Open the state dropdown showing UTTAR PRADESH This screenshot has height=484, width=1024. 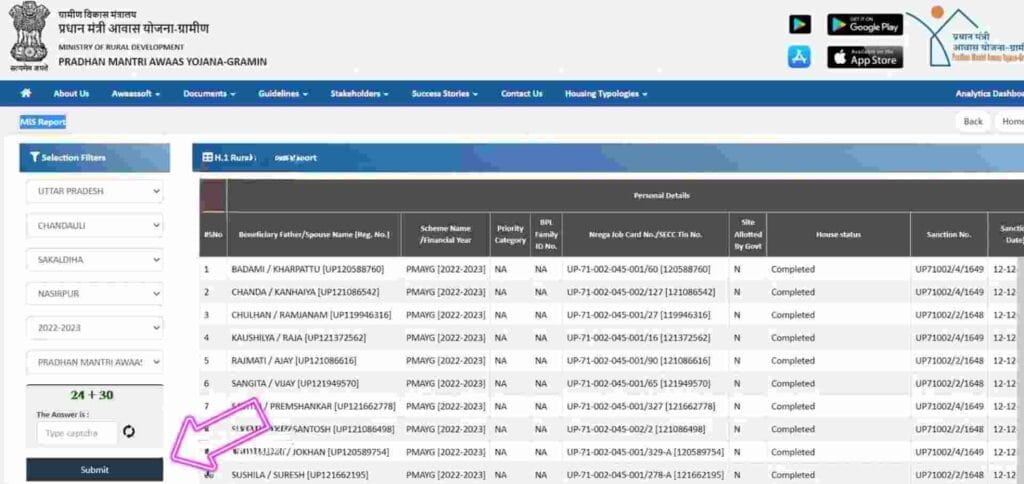[x=95, y=191]
